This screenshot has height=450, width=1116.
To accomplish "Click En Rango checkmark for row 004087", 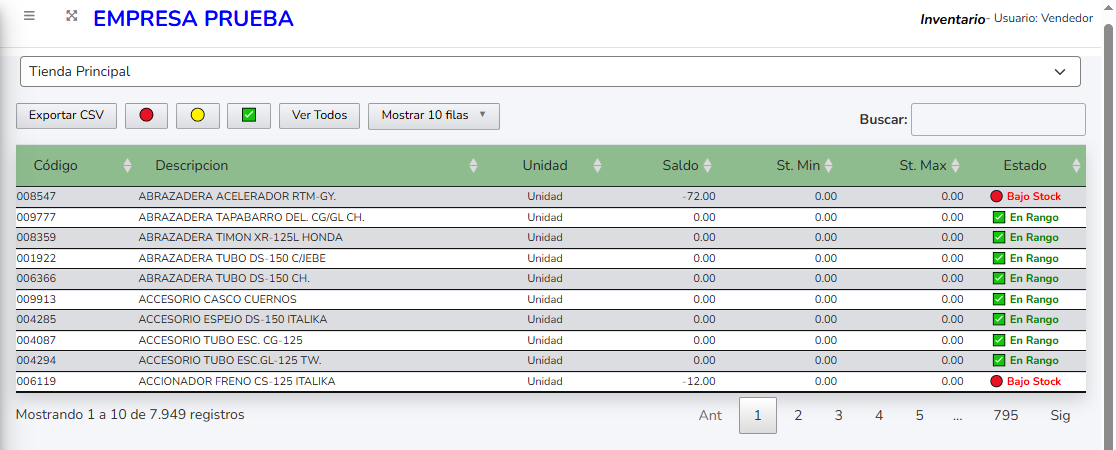I will [x=999, y=340].
